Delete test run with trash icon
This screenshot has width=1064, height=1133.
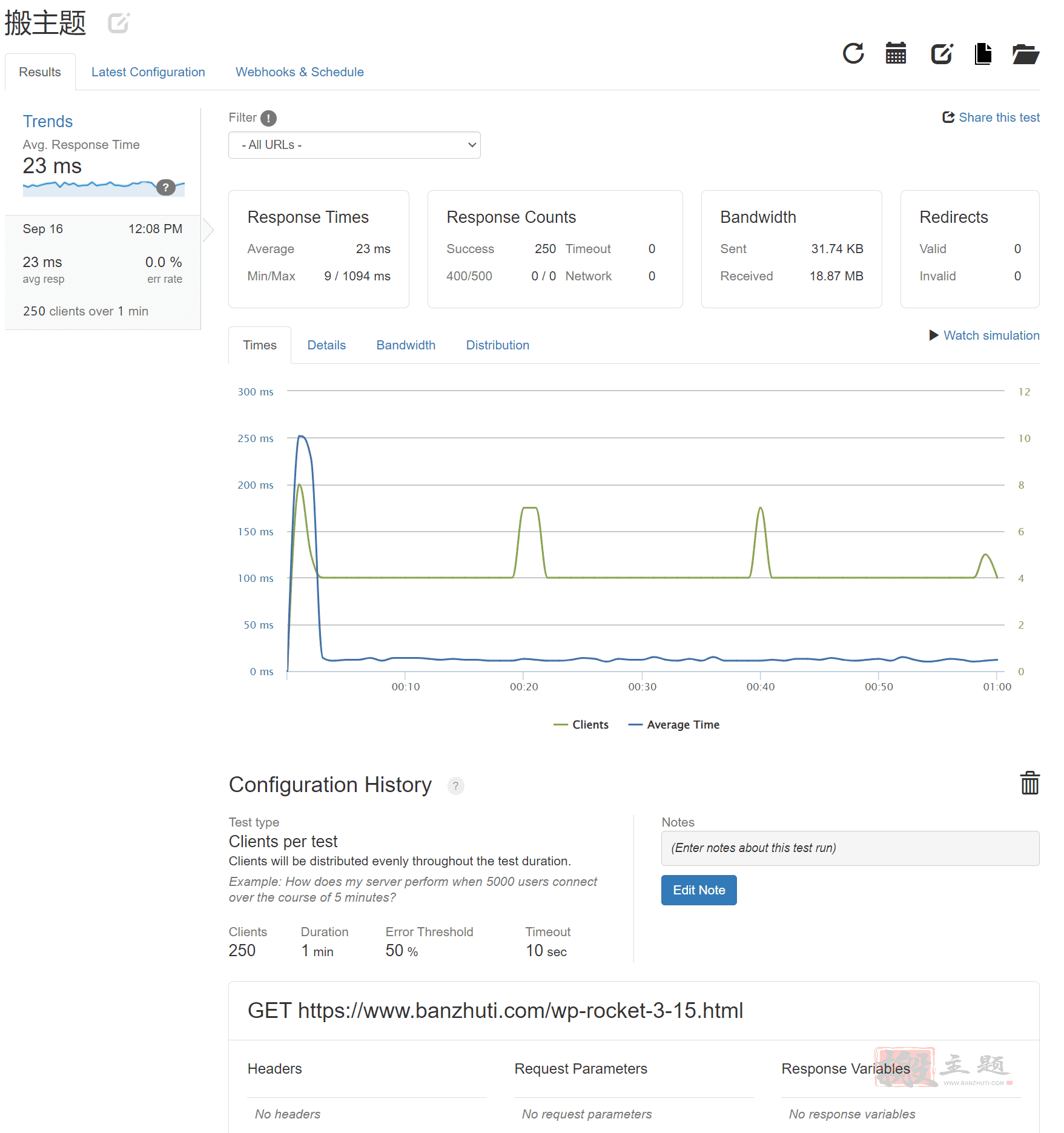[1029, 783]
